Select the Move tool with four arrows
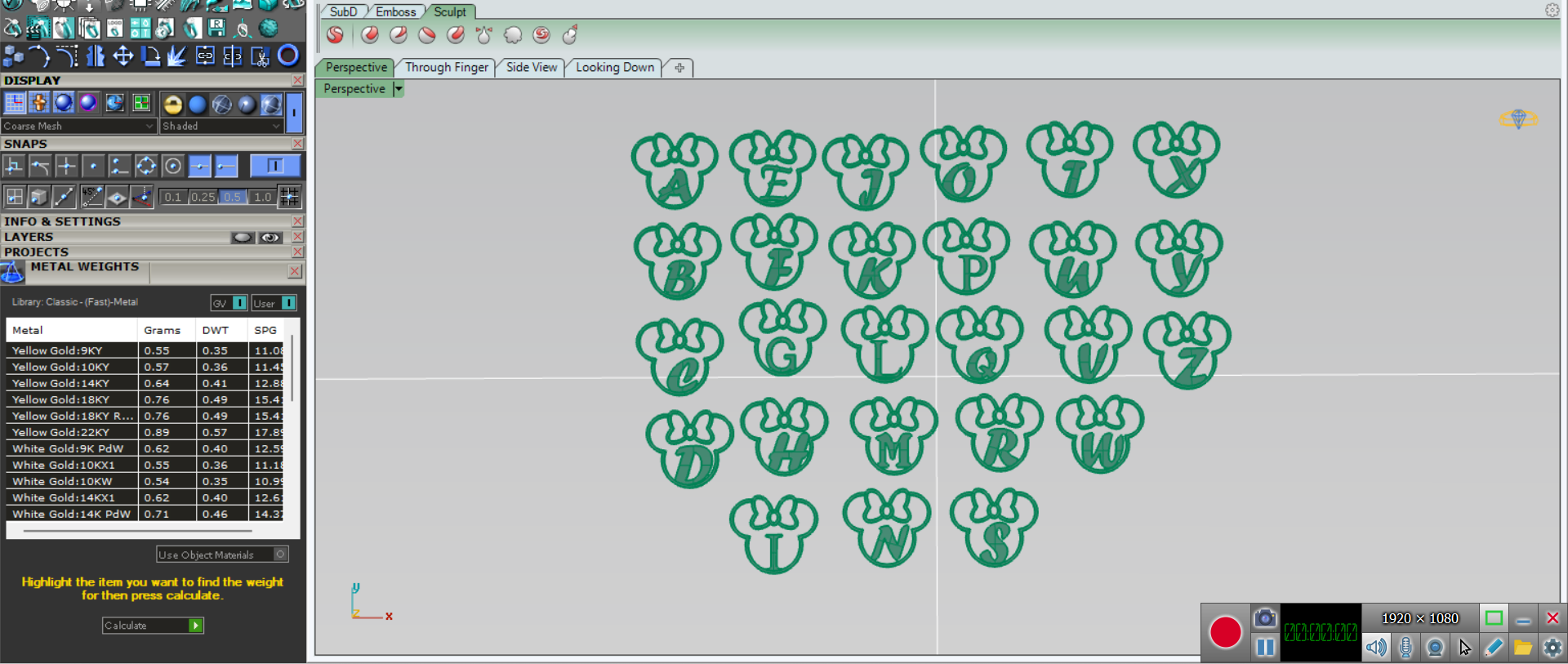This screenshot has height=664, width=1568. point(122,56)
